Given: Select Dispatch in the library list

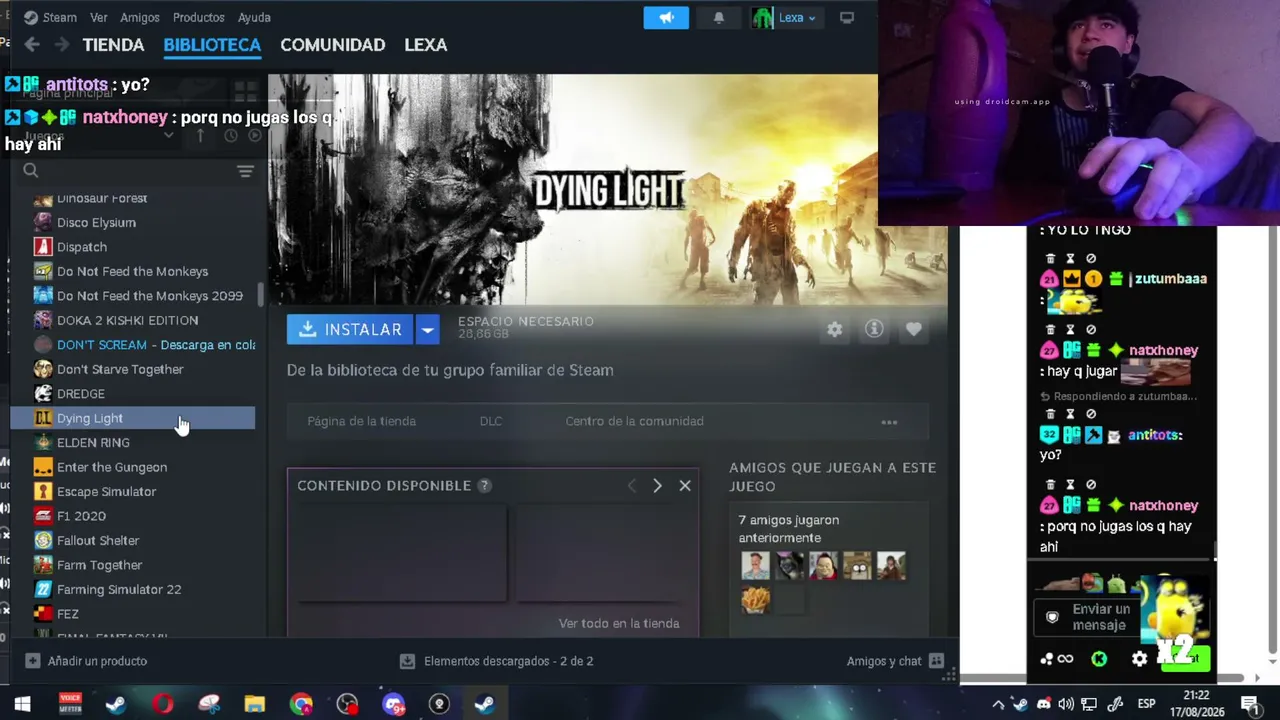Looking at the screenshot, I should coord(133,247).
